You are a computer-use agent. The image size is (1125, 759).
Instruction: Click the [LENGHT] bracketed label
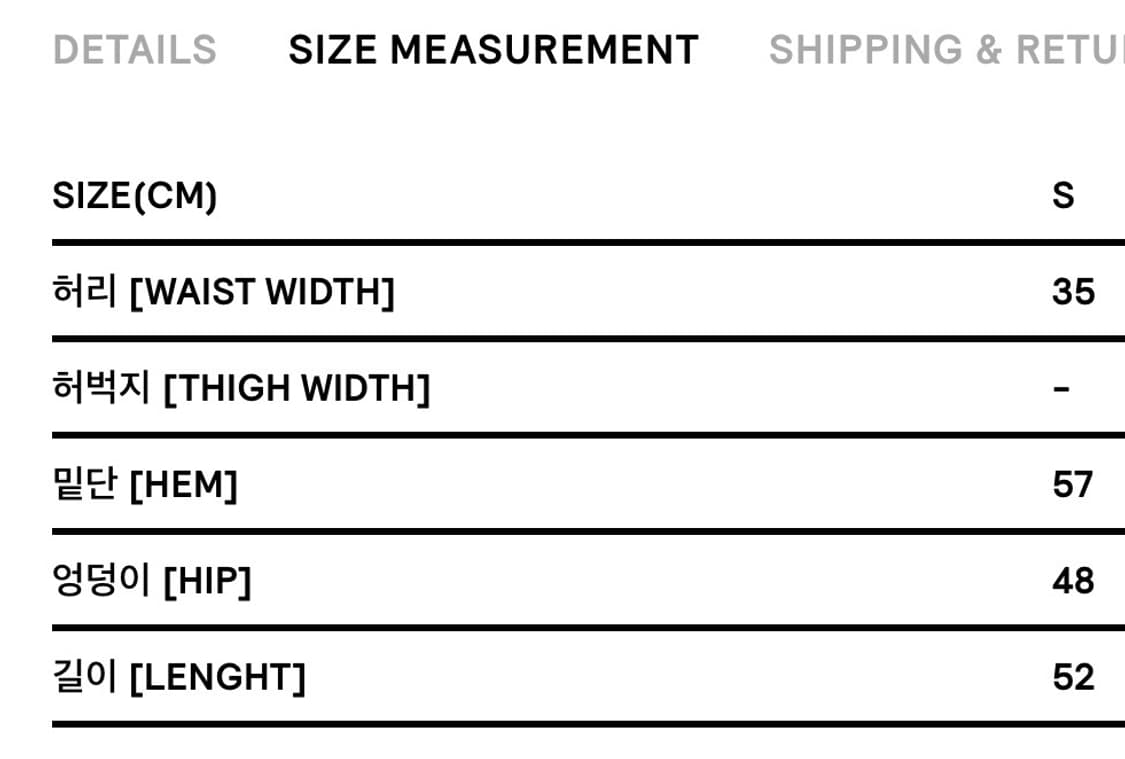[x=218, y=677]
